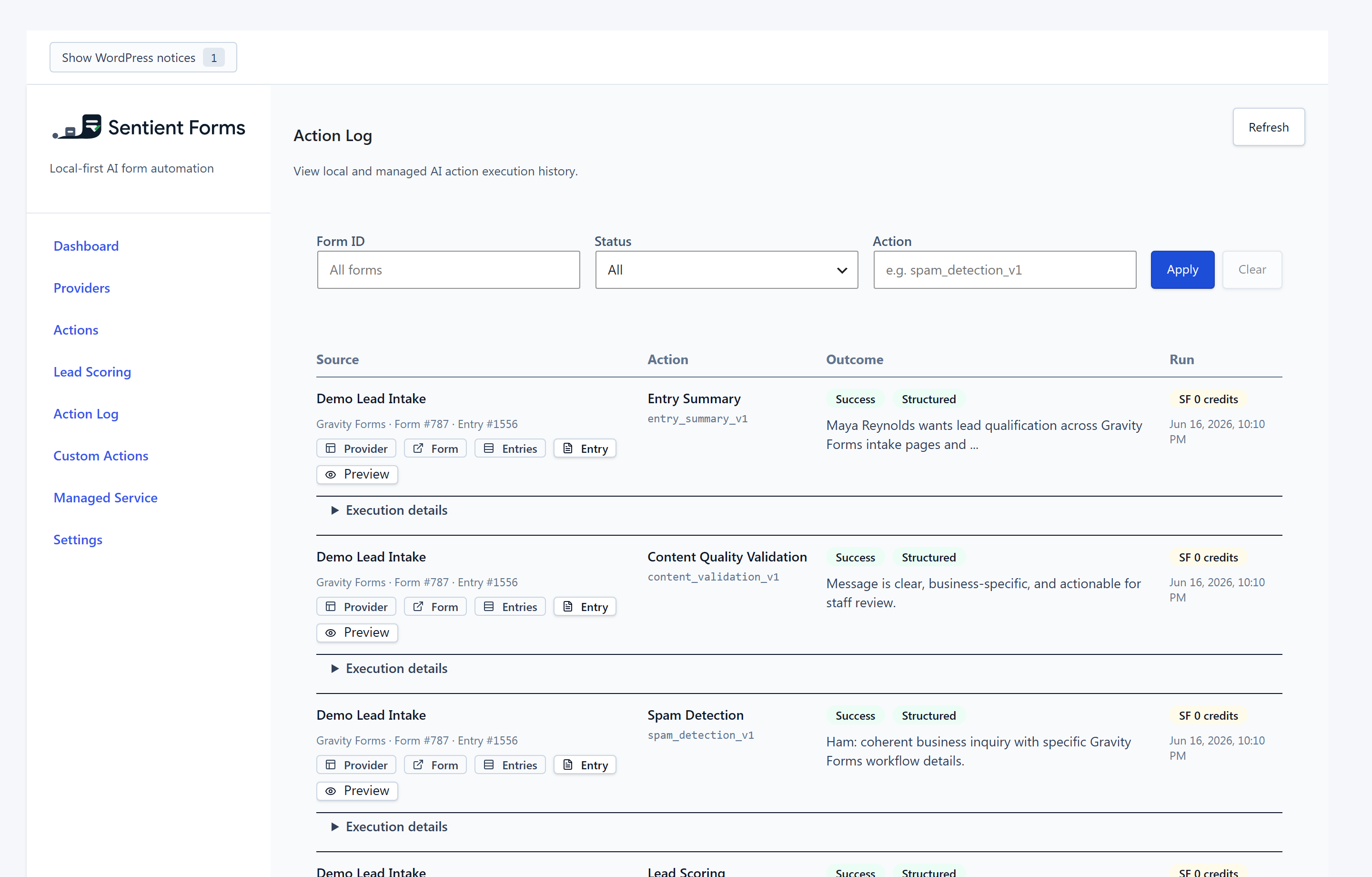Navigate to Actions in the sidebar
This screenshot has height=877, width=1372.
coord(76,329)
